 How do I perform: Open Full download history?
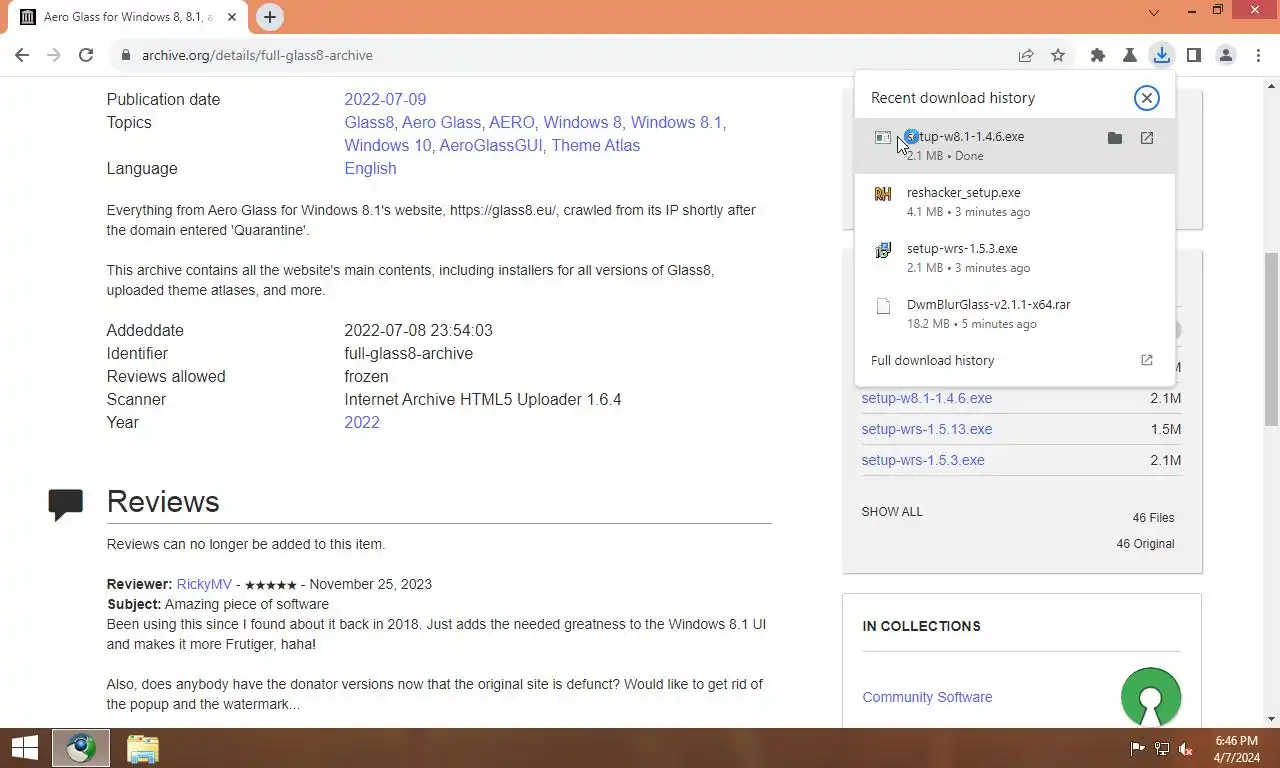(x=1015, y=360)
